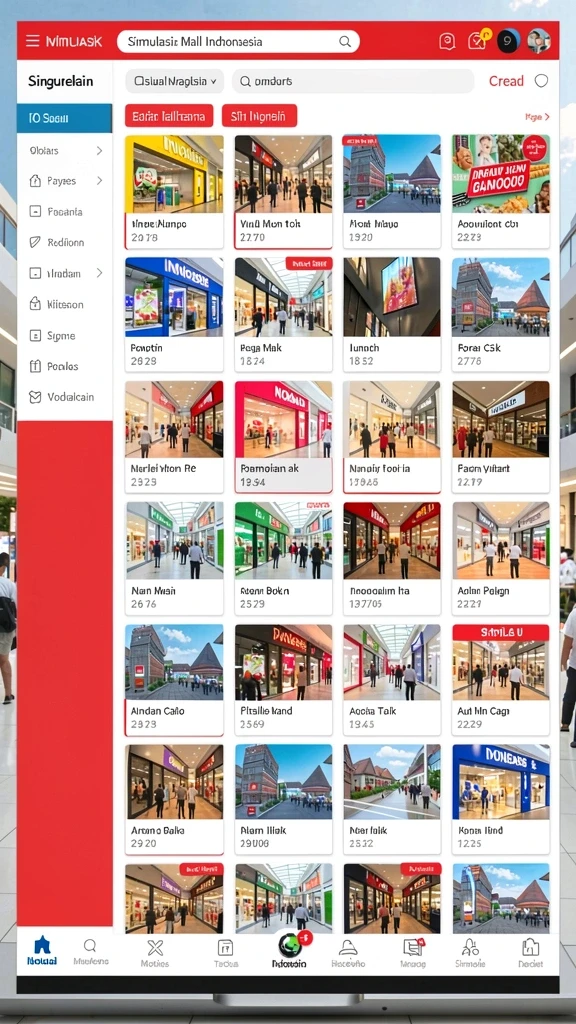Screen dimensions: 576x1024
Task: Open the Artano Balka card
Action: [x=174, y=799]
